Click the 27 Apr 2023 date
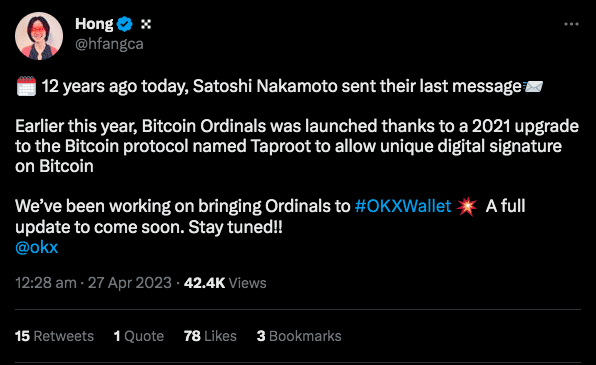Screen dimensions: 596x365 (130, 283)
